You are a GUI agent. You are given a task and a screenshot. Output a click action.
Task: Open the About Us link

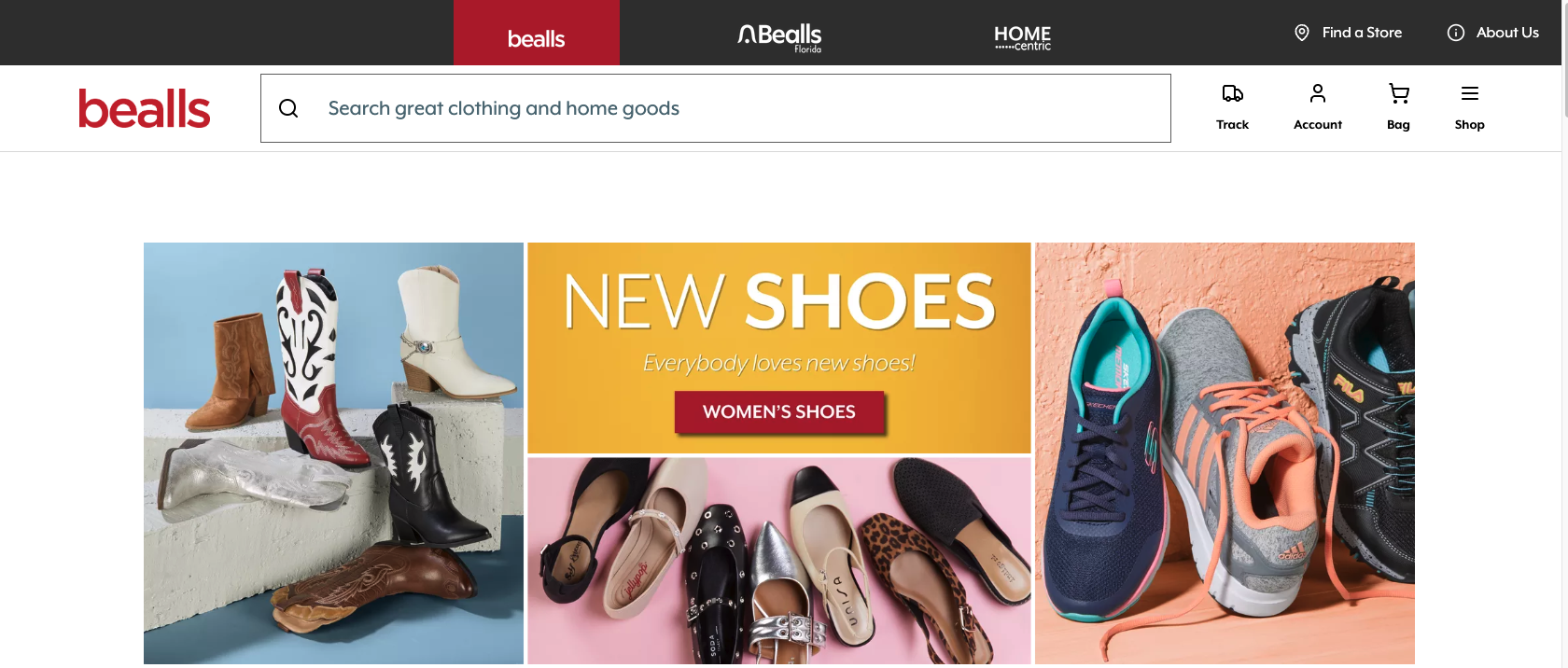pos(1507,33)
